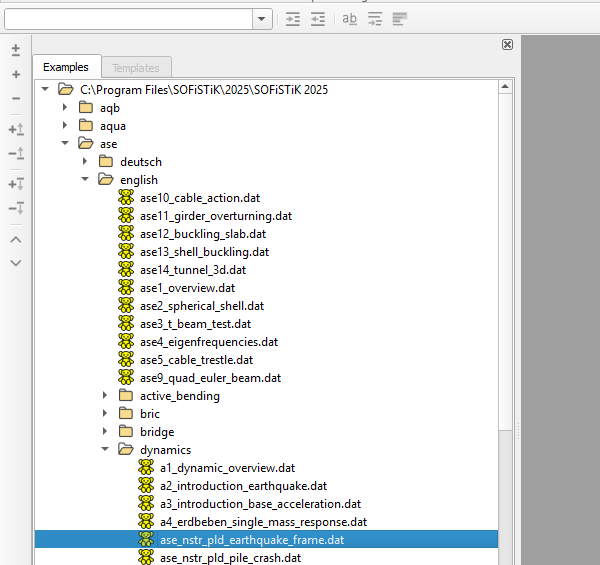Click the open dynamics folder icon

pyautogui.click(x=126, y=449)
